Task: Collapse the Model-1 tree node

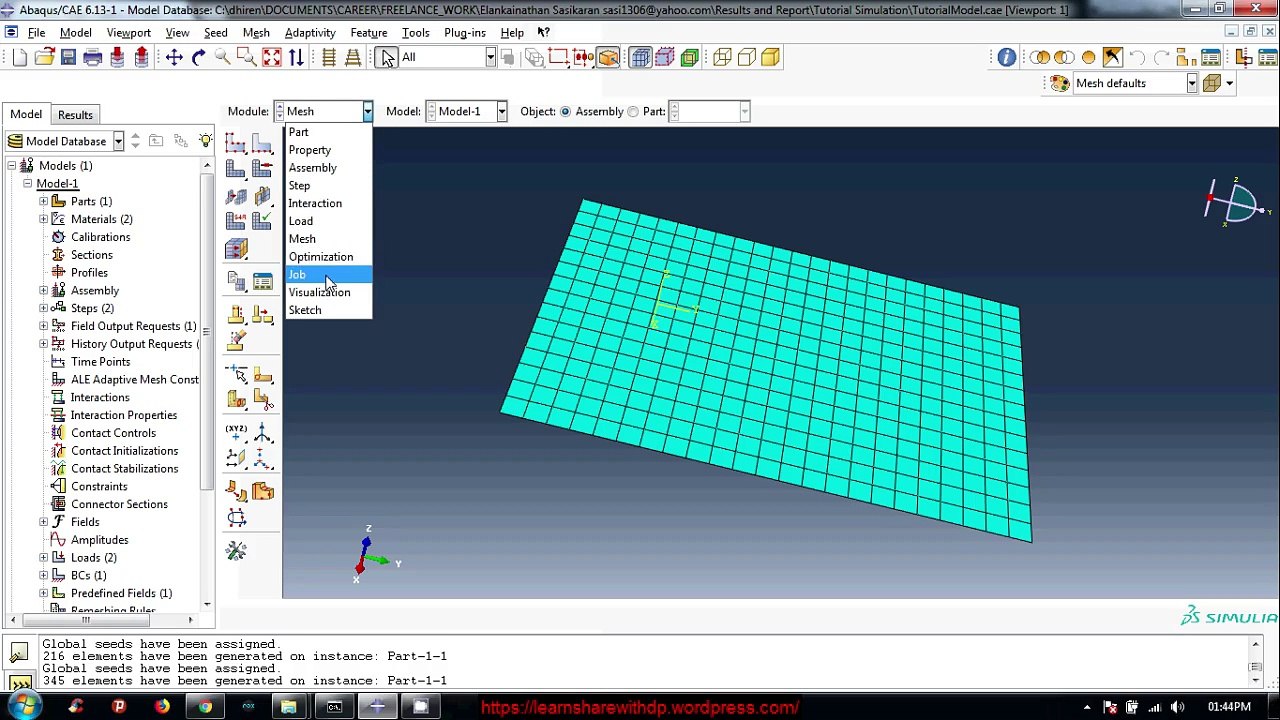Action: 28,184
